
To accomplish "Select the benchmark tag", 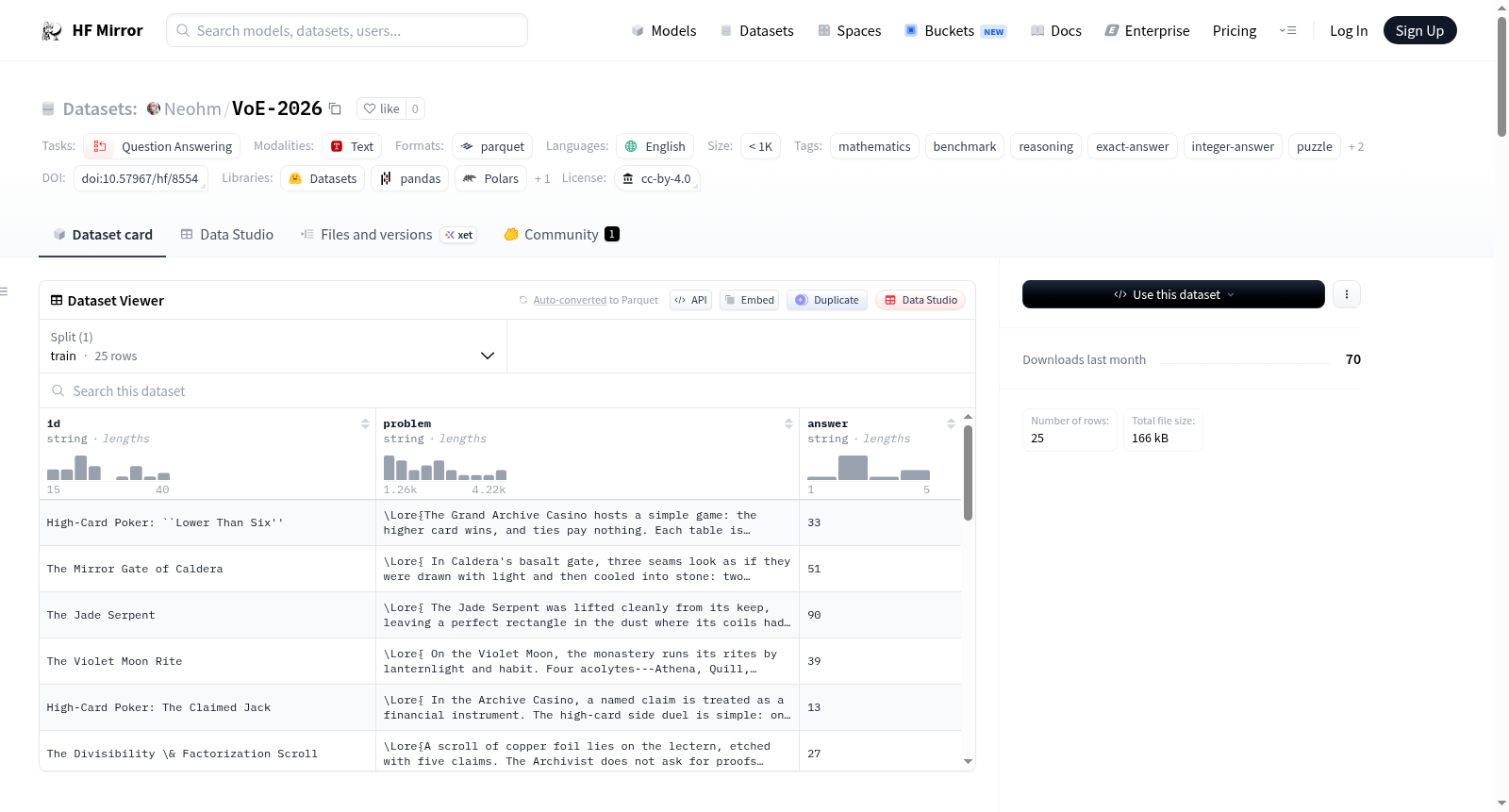I will tap(964, 146).
